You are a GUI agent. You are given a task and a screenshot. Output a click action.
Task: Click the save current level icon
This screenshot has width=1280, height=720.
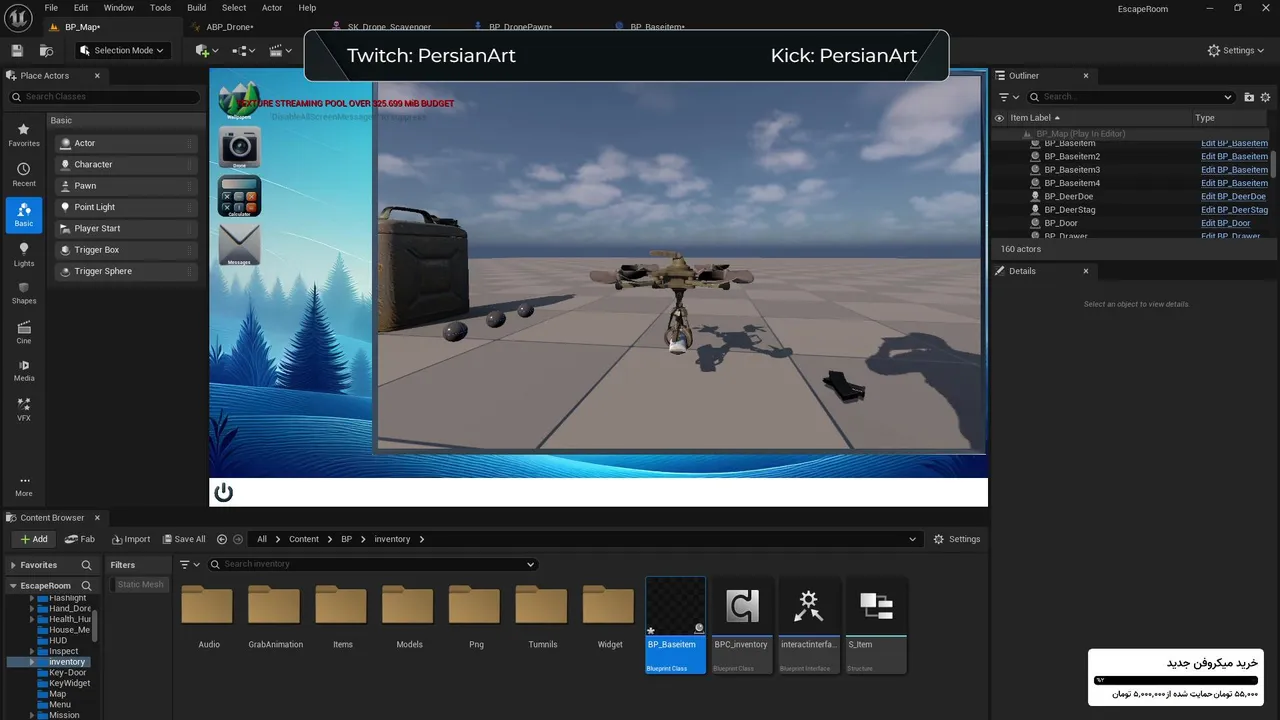tap(17, 50)
